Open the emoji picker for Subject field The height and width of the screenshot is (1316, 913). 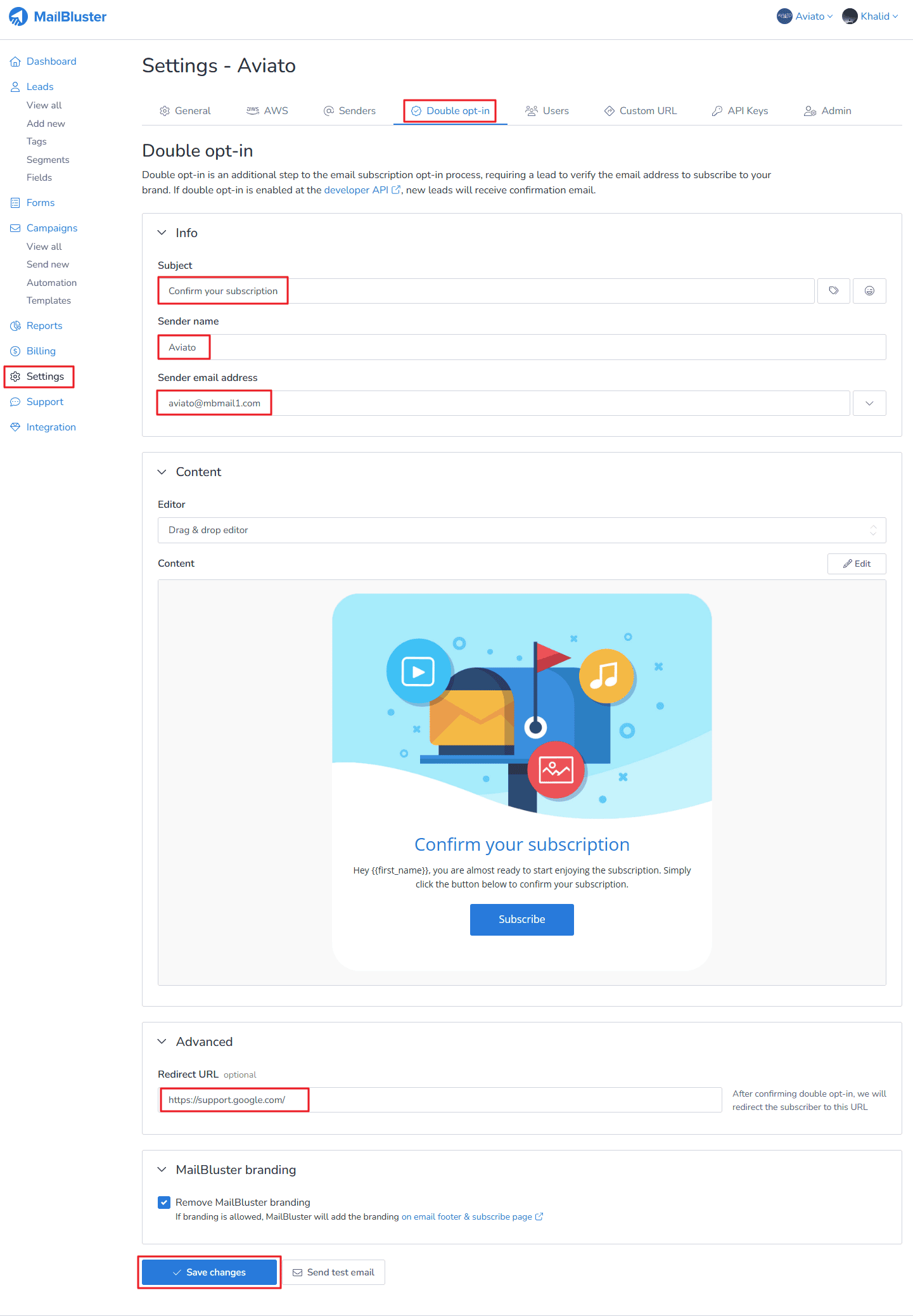pos(869,291)
